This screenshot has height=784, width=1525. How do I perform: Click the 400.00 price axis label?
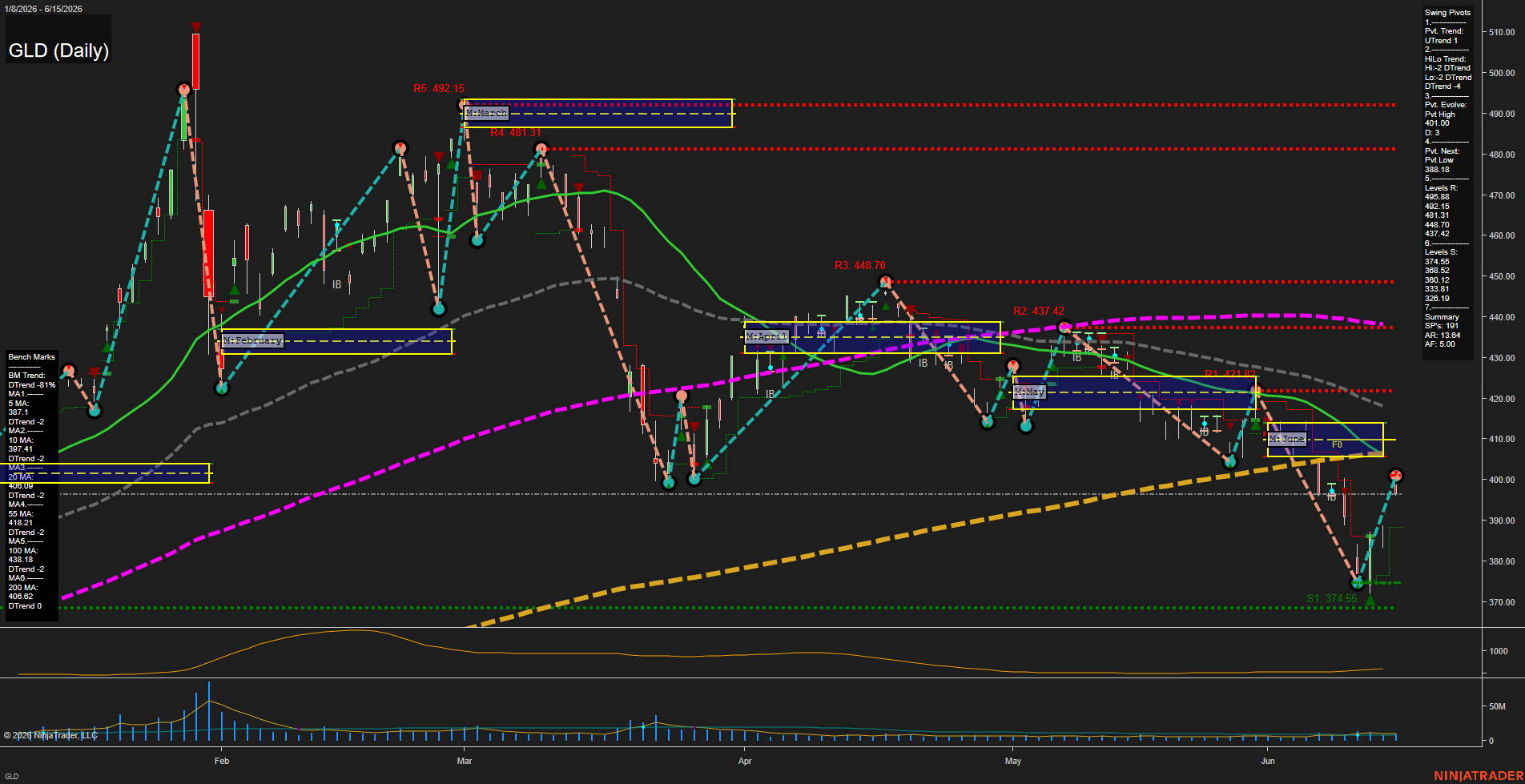(x=1502, y=480)
